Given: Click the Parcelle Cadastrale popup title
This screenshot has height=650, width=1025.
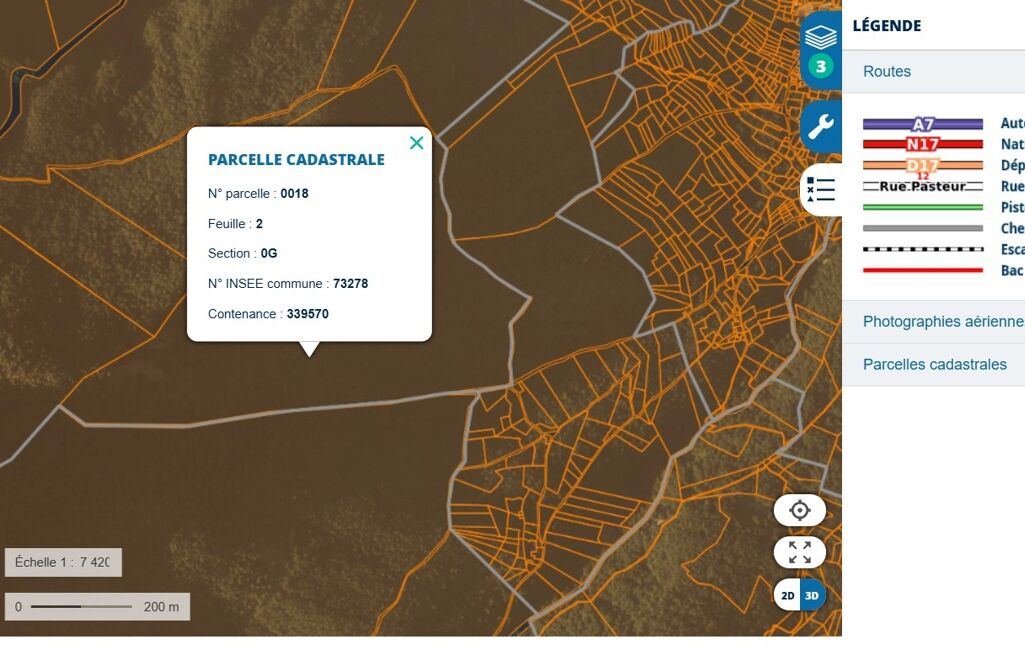Looking at the screenshot, I should point(296,160).
